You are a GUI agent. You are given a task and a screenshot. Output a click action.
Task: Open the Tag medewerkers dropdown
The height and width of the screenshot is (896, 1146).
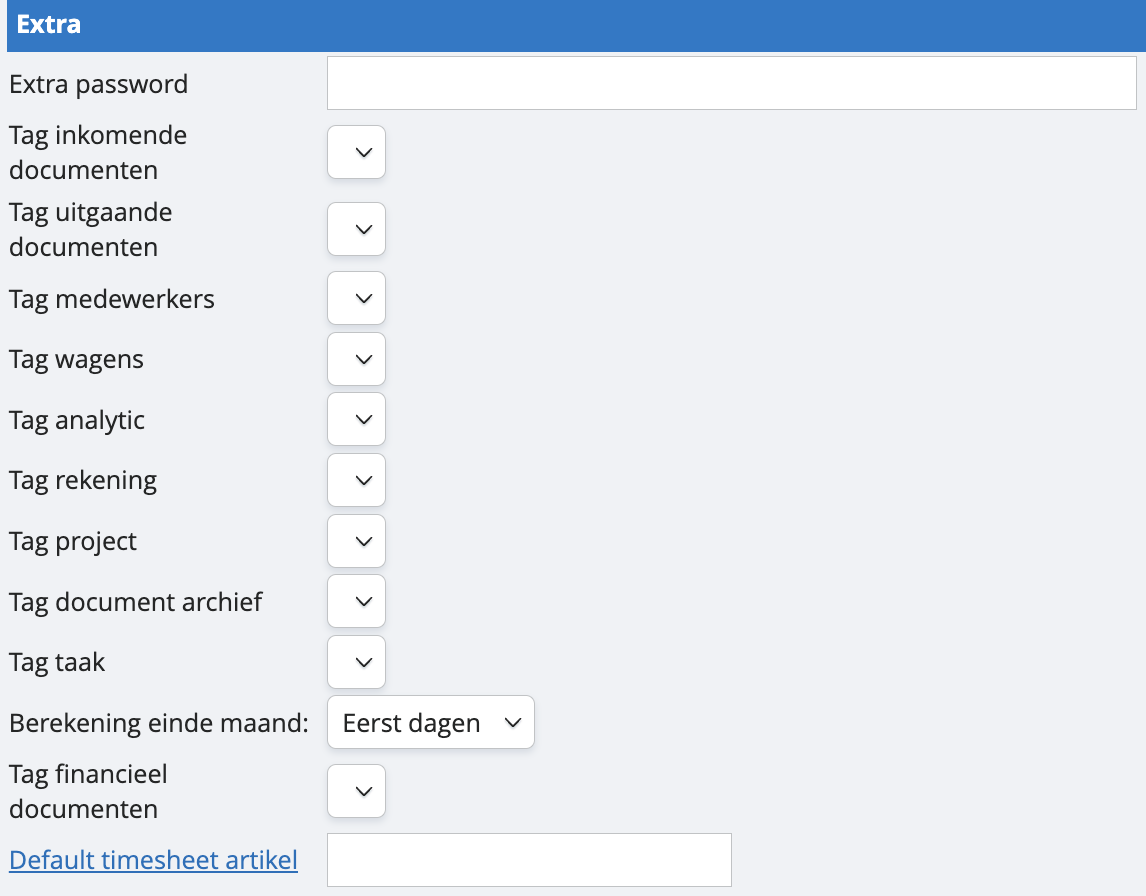(x=357, y=298)
